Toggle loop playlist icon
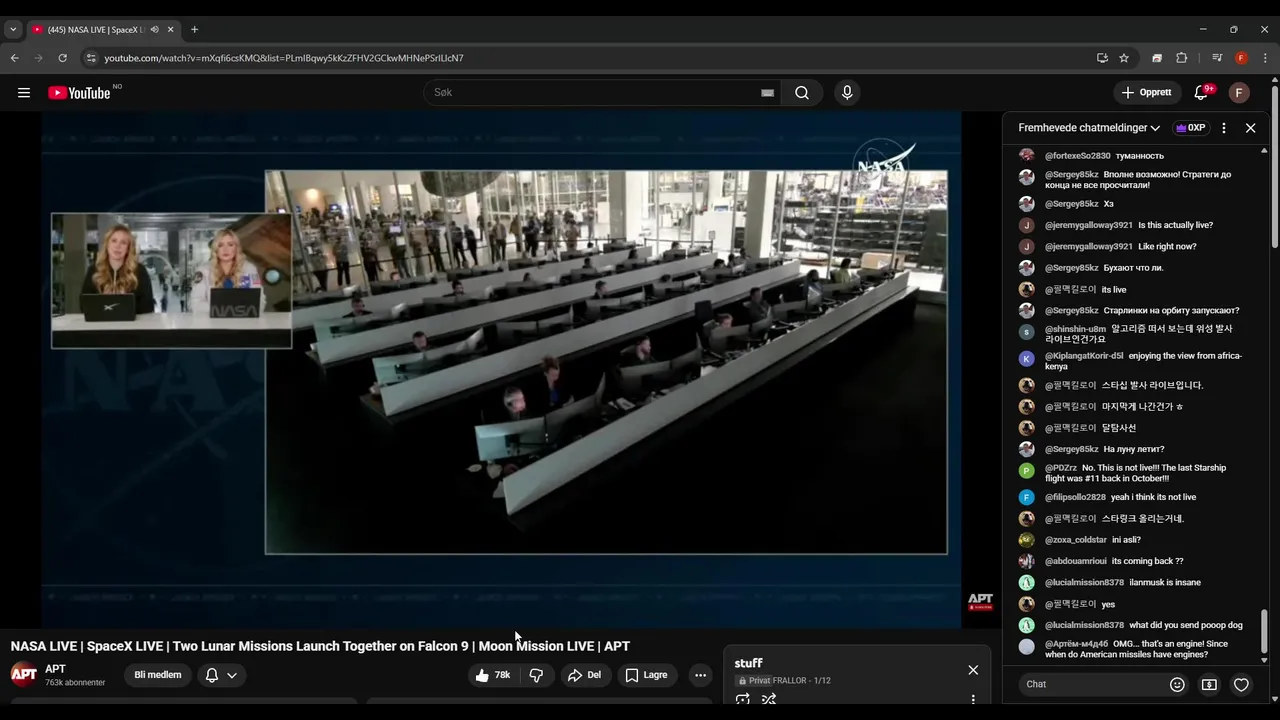Image resolution: width=1280 pixels, height=720 pixels. tap(743, 700)
